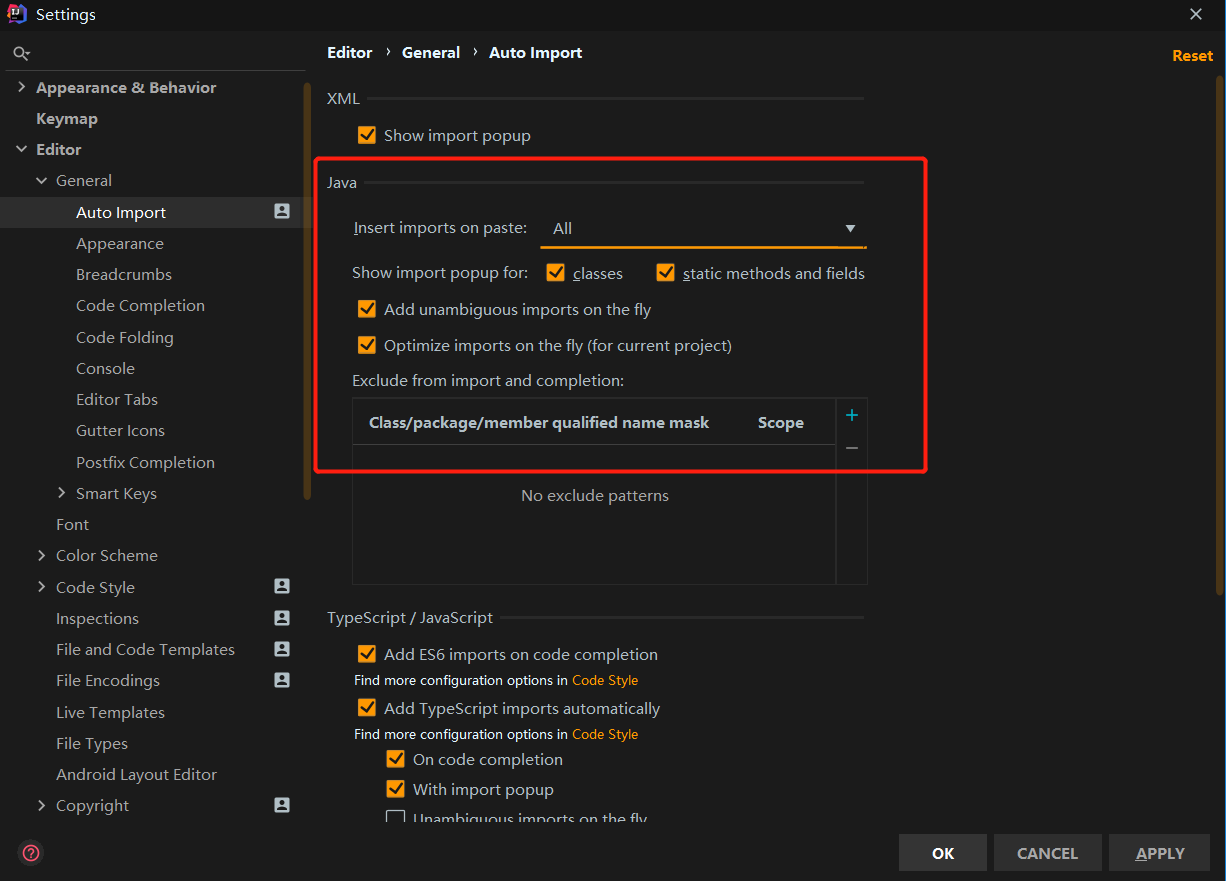Image resolution: width=1226 pixels, height=881 pixels.
Task: Open help via the question mark icon
Action: [31, 853]
